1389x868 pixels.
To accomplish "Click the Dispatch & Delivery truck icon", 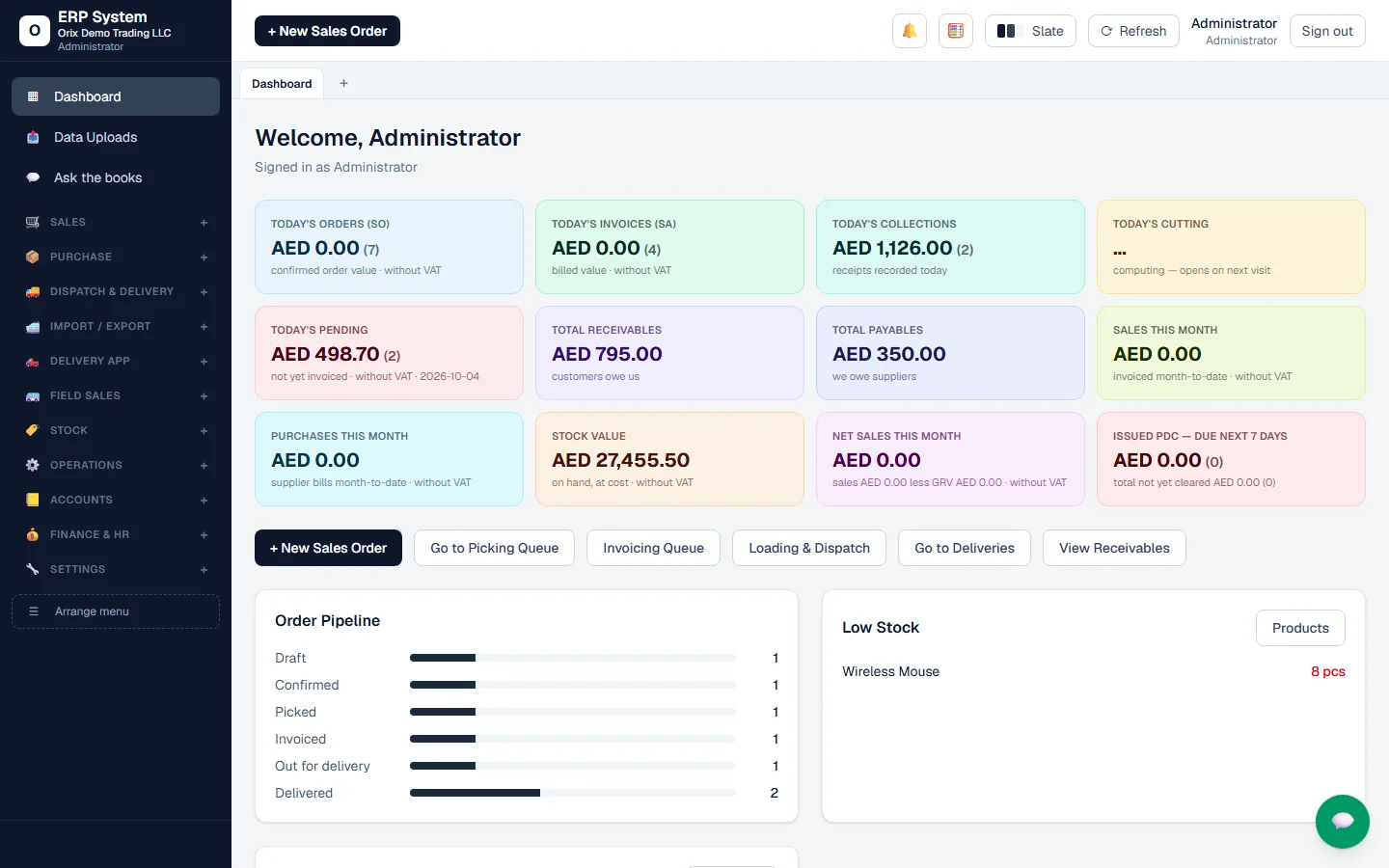I will coord(33,291).
